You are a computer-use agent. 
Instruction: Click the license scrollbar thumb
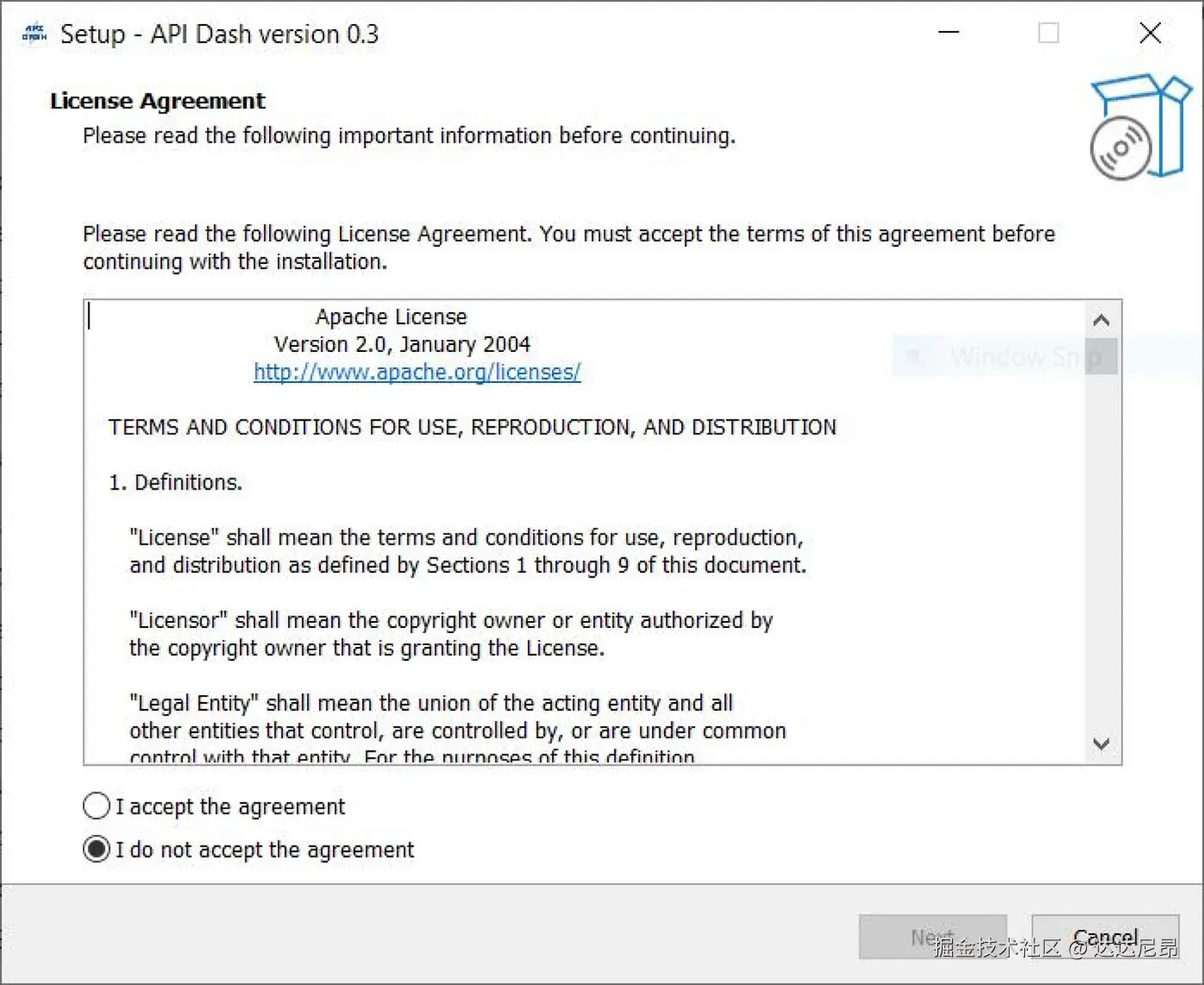[x=1101, y=356]
